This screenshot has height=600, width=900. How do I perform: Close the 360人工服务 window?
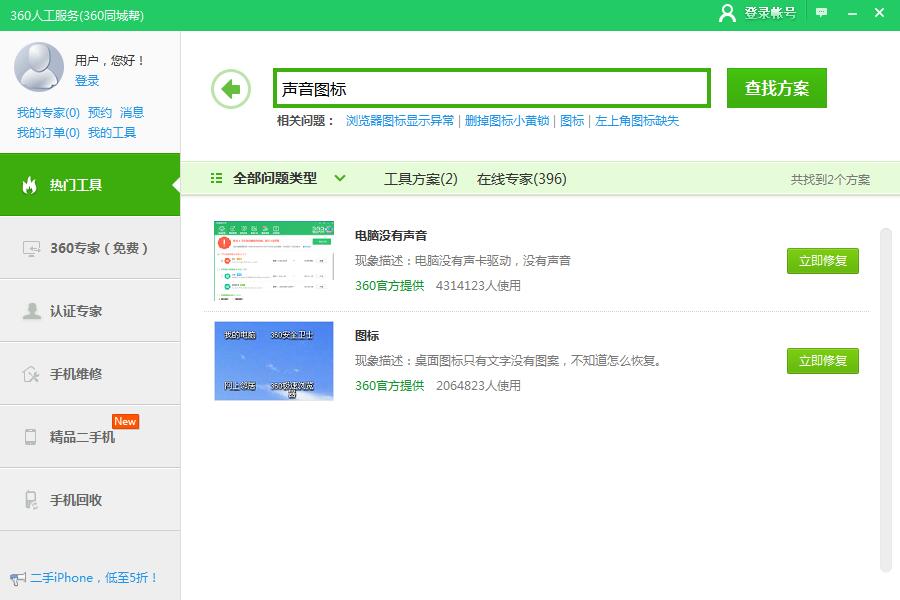(x=879, y=13)
